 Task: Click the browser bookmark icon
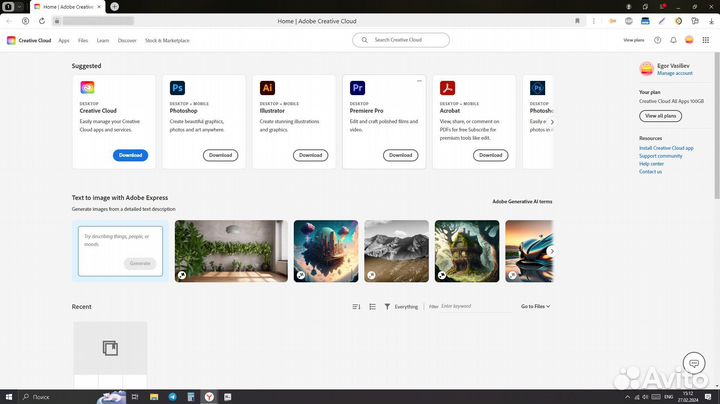(x=577, y=21)
